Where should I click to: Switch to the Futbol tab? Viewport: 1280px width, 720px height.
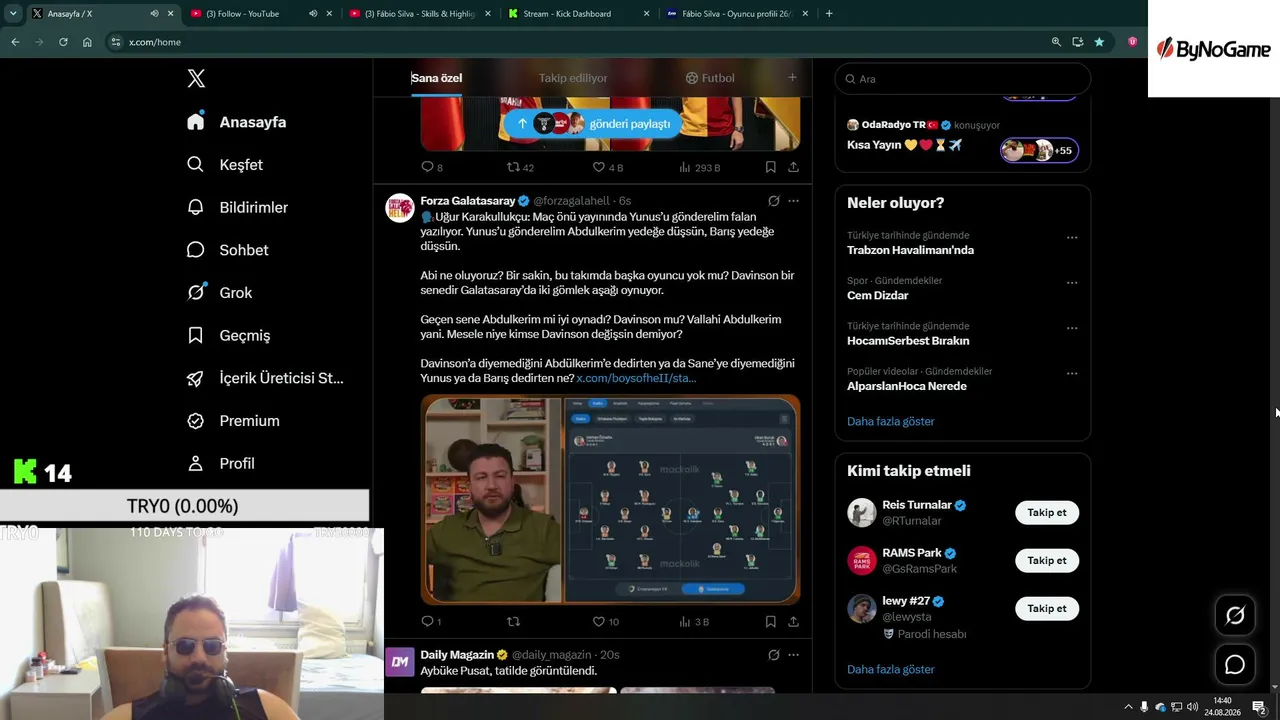[x=710, y=78]
